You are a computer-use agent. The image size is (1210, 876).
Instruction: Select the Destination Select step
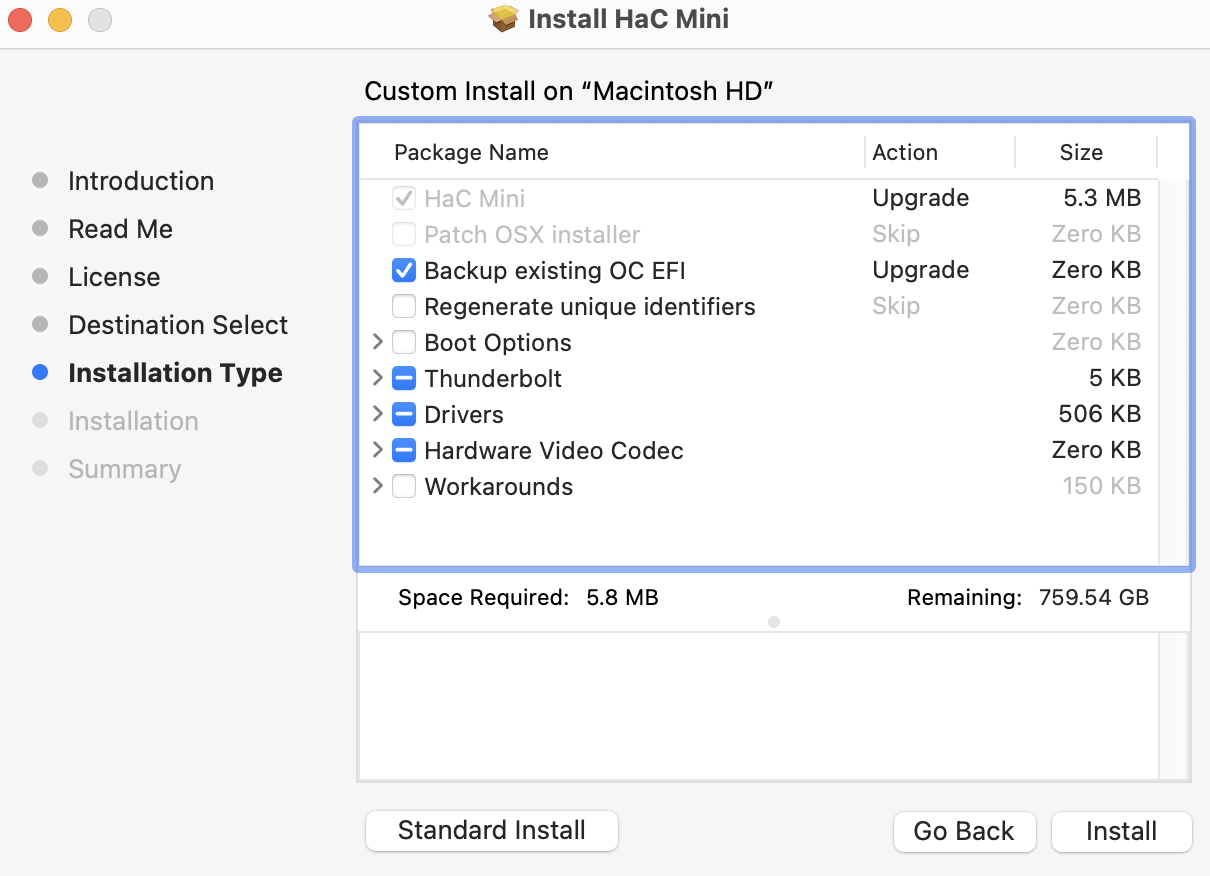[178, 325]
